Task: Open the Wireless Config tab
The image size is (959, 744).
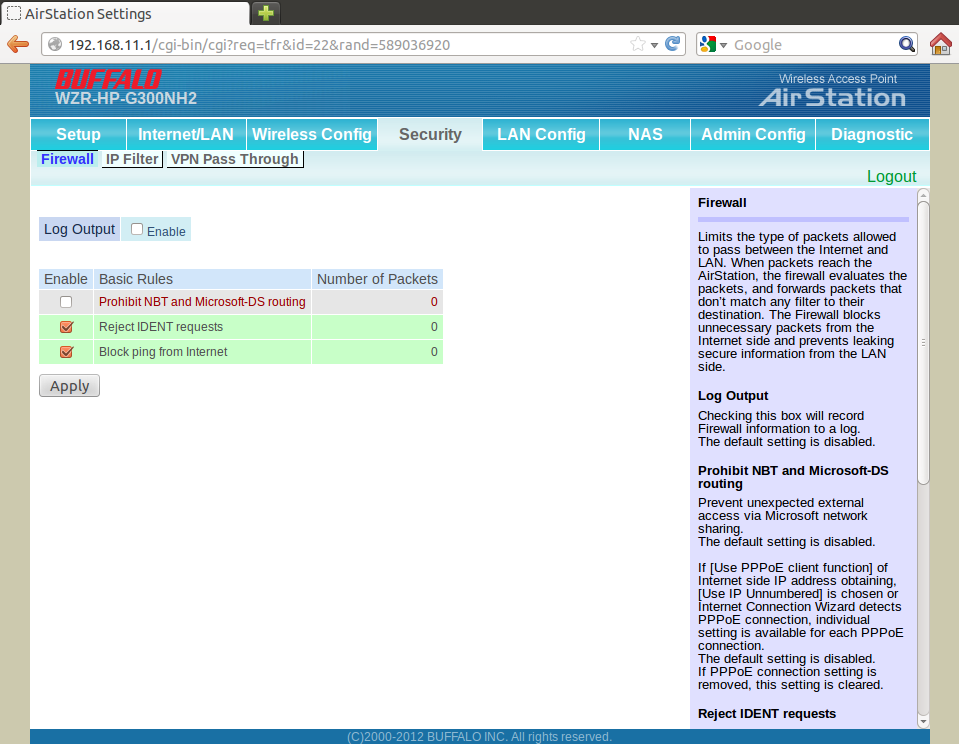Action: click(312, 135)
